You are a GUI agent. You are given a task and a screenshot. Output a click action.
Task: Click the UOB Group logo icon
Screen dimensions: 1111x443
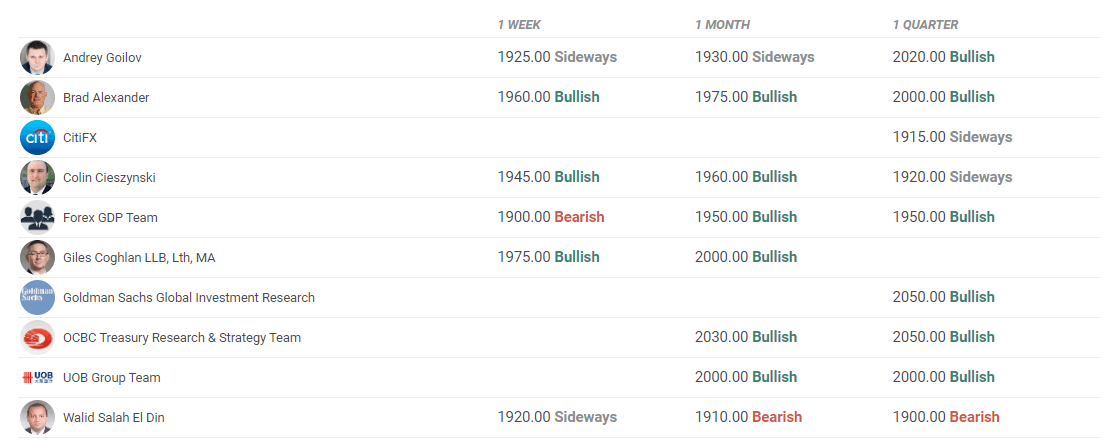(x=37, y=378)
